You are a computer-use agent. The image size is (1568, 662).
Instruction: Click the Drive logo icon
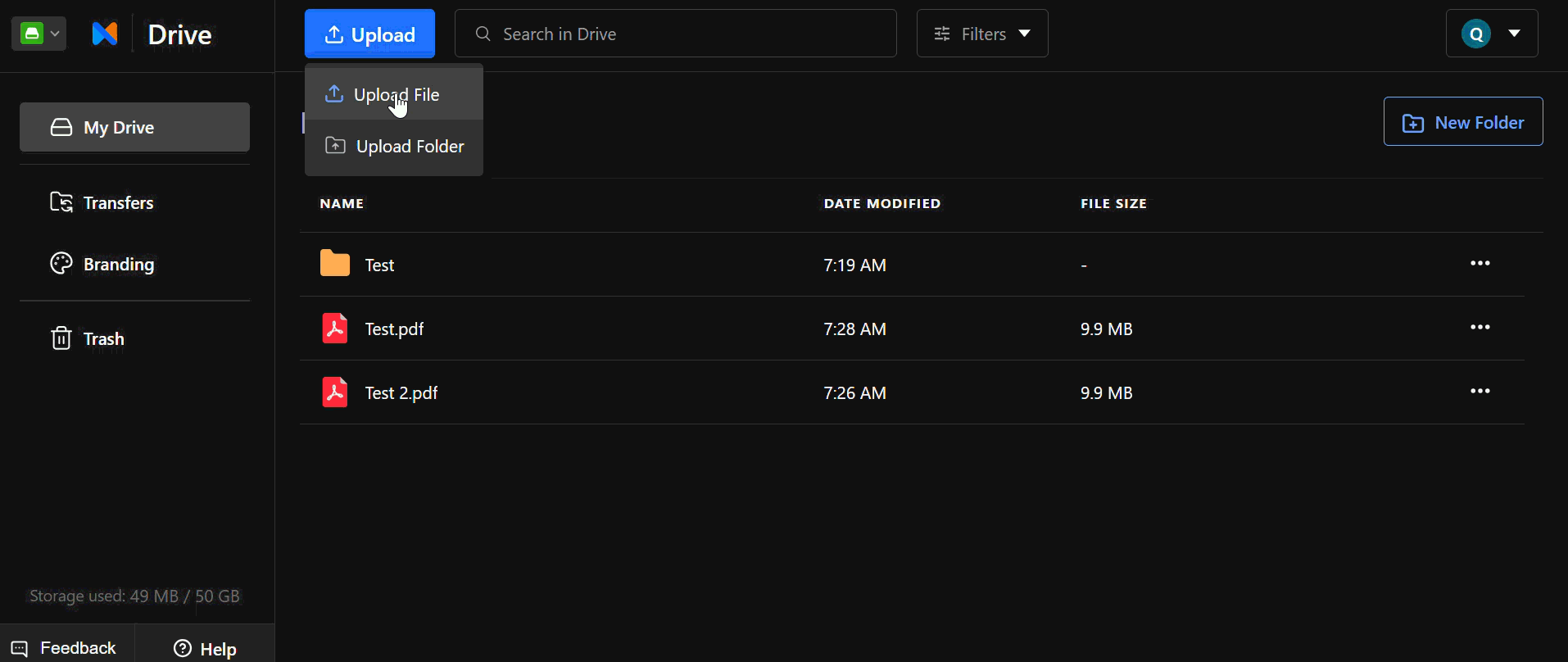(105, 34)
